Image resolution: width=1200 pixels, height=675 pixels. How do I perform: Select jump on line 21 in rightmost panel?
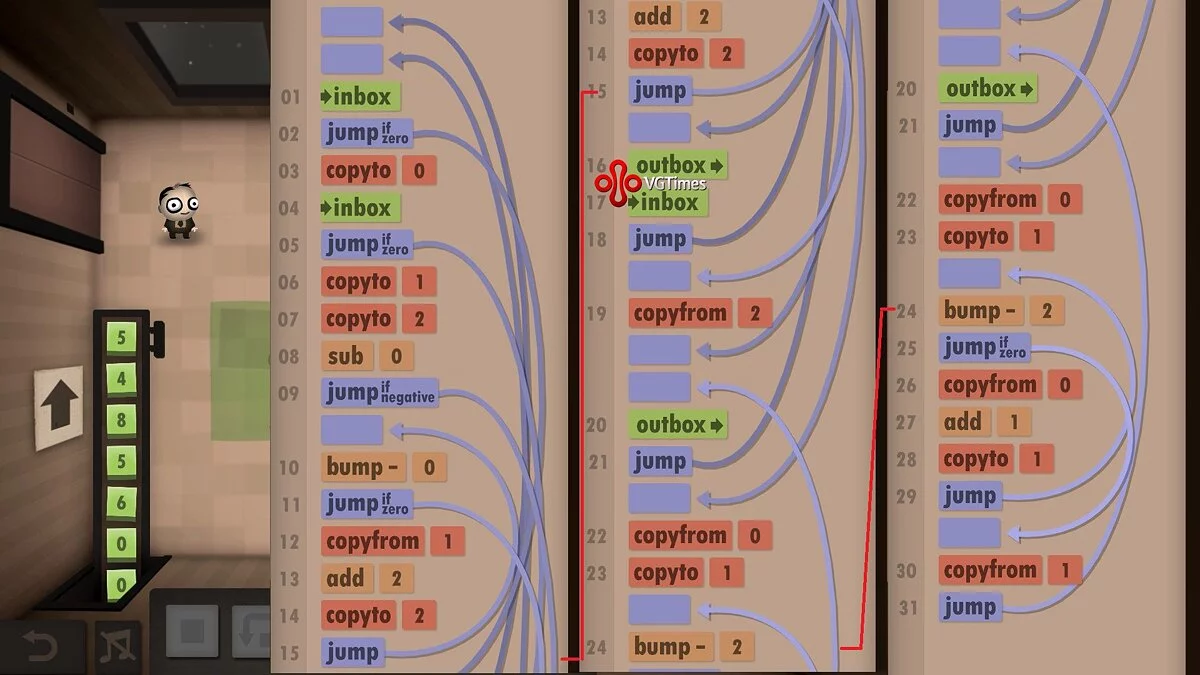point(969,125)
